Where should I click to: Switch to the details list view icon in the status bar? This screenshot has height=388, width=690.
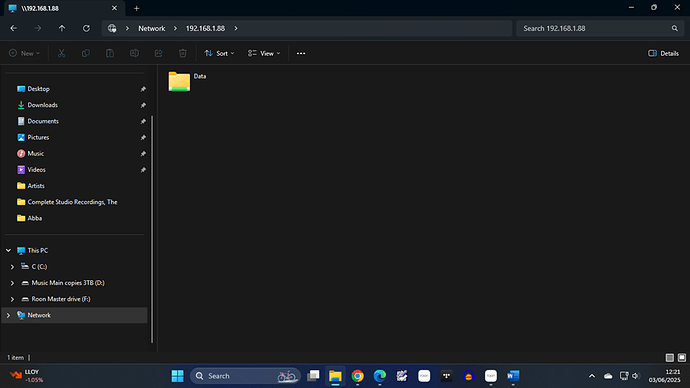(669, 358)
